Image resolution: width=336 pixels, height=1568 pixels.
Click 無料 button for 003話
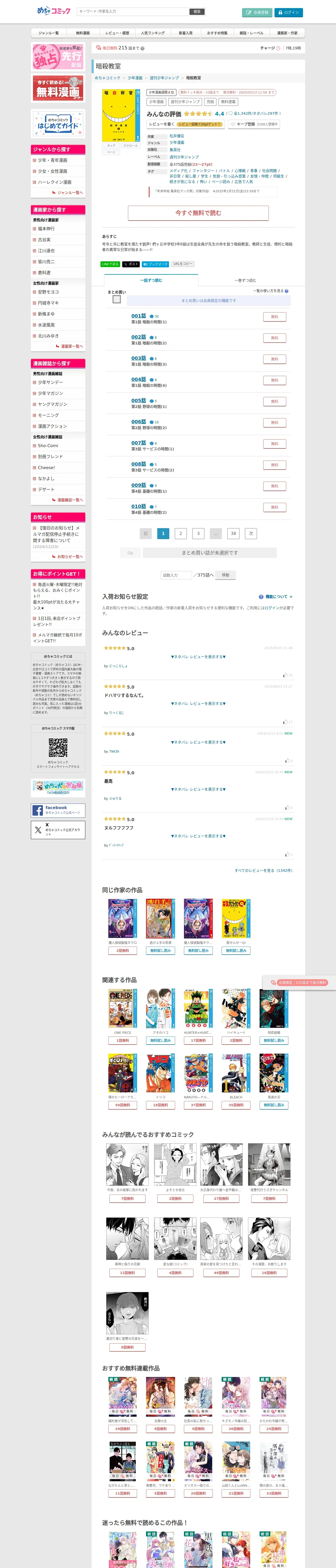coord(275,359)
